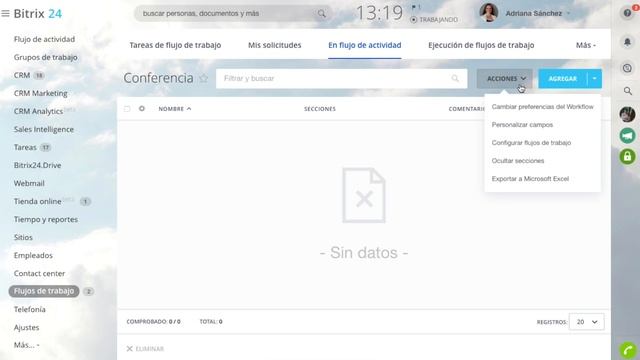
Task: Open Tareas in the sidebar
Action: point(25,147)
